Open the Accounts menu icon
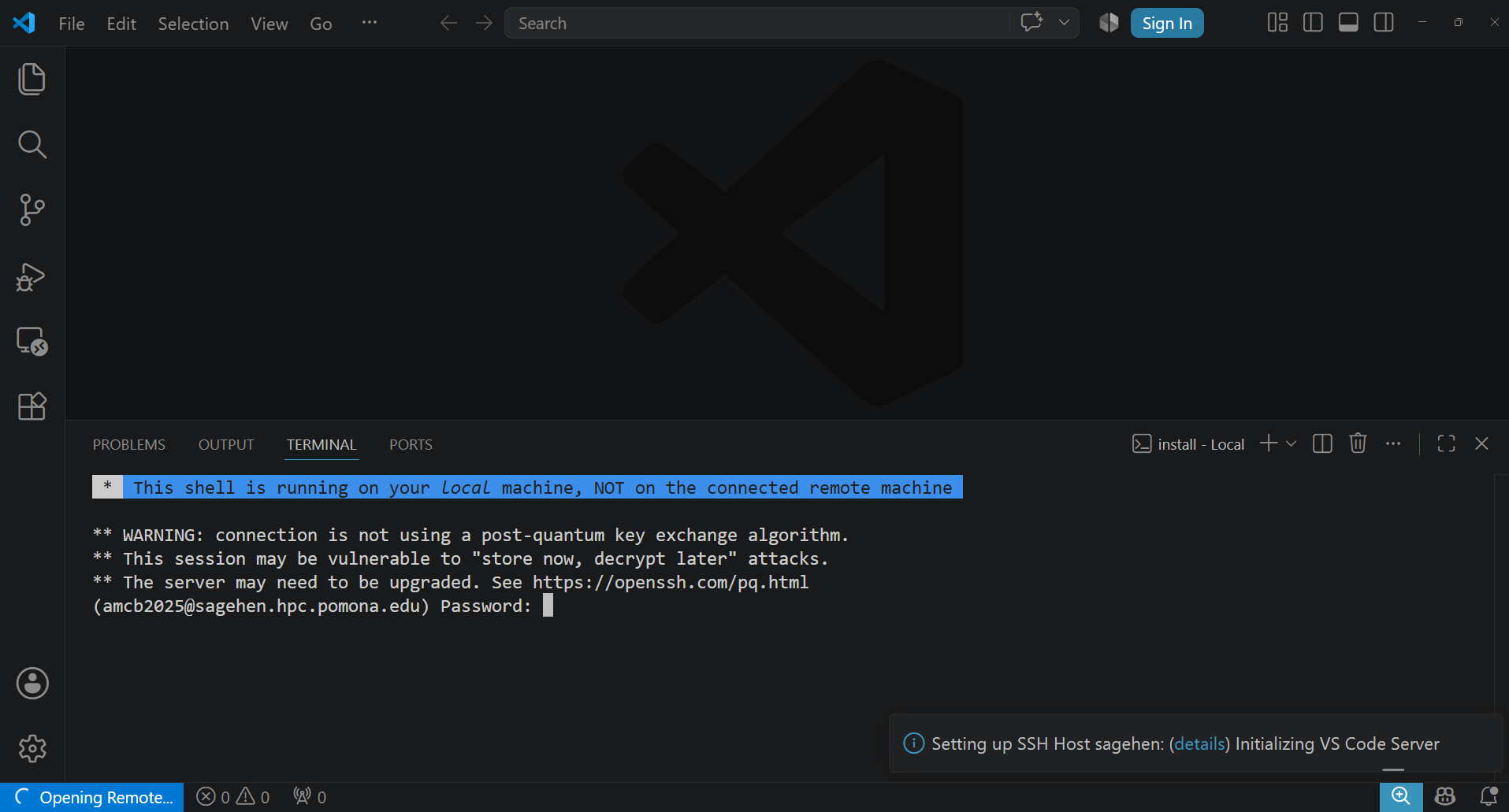Viewport: 1509px width, 812px height. (x=32, y=684)
